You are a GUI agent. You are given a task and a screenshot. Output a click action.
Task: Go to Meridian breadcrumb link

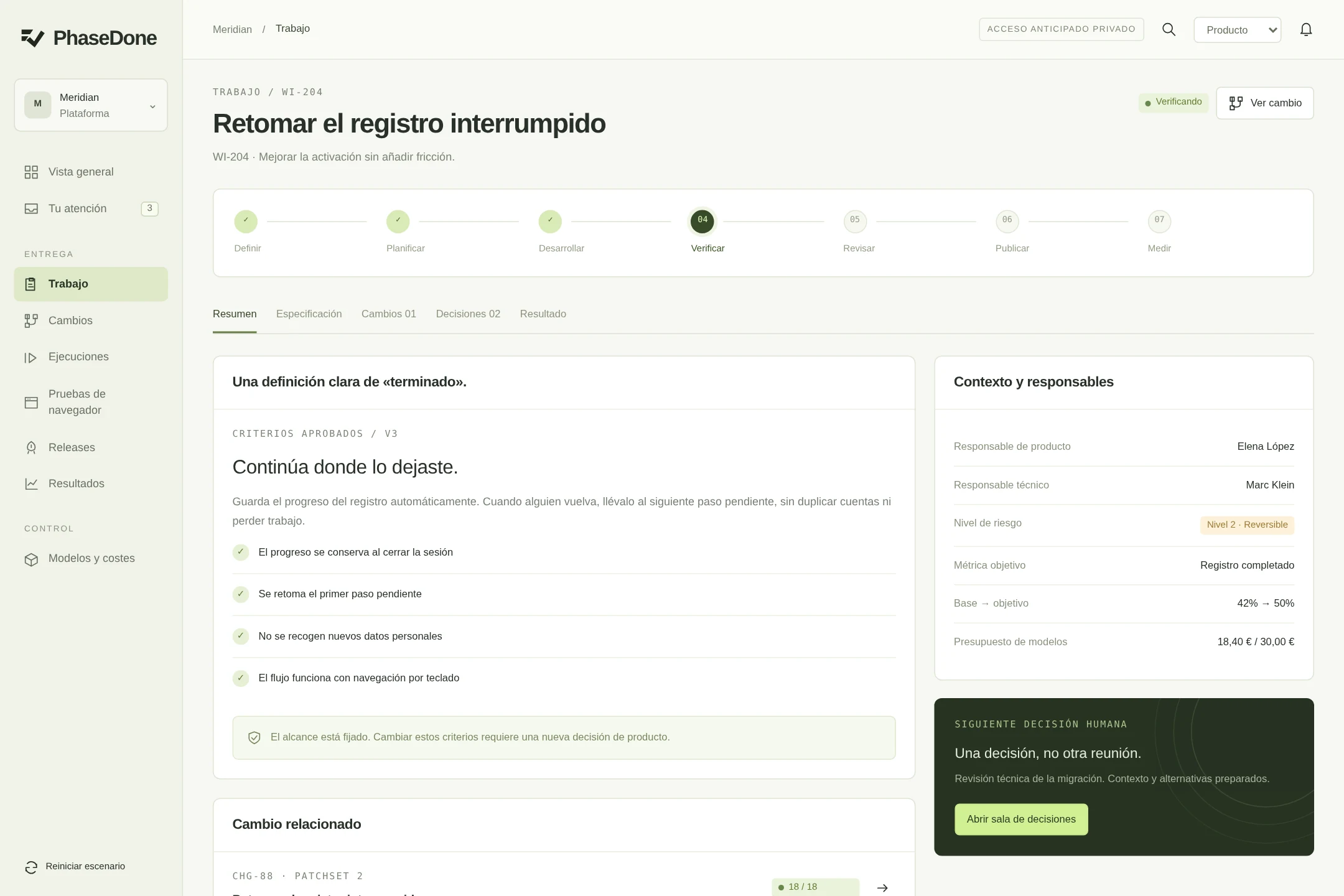coord(232,30)
